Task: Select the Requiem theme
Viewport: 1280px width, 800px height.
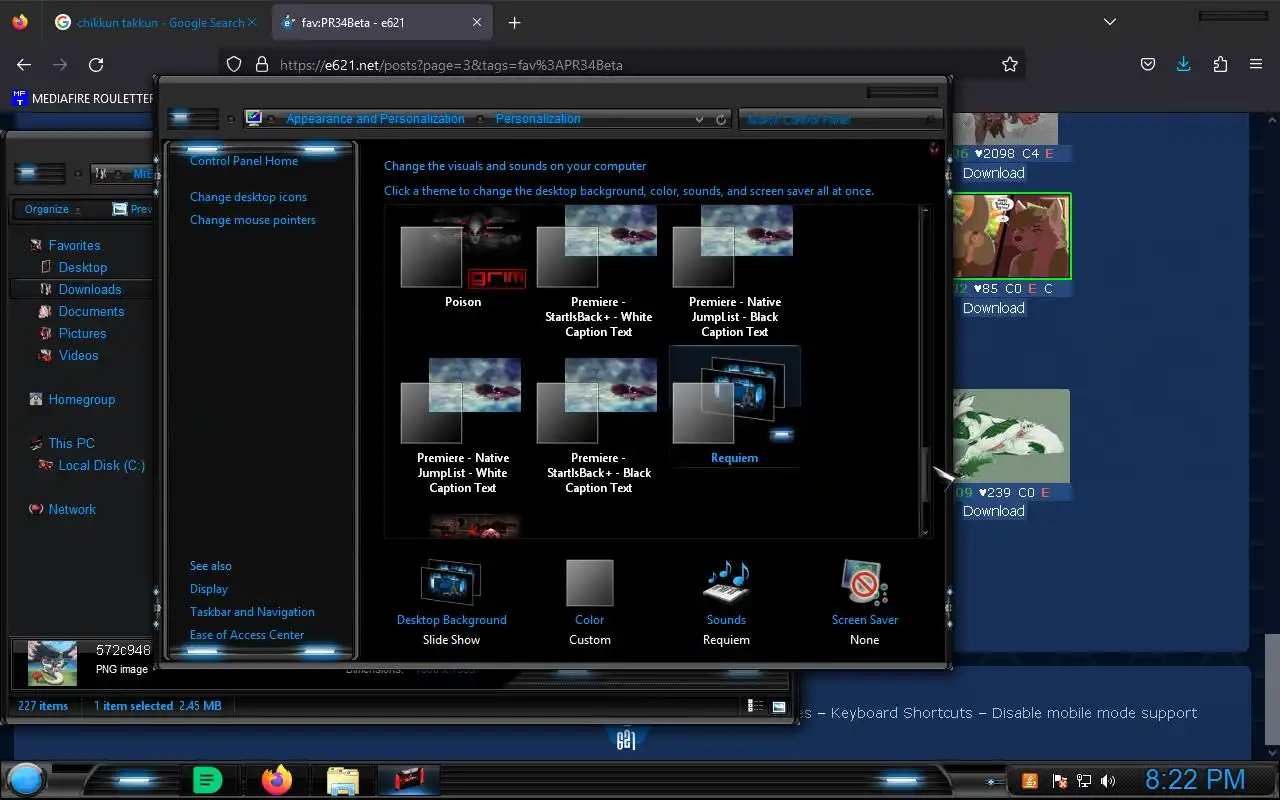Action: click(734, 406)
